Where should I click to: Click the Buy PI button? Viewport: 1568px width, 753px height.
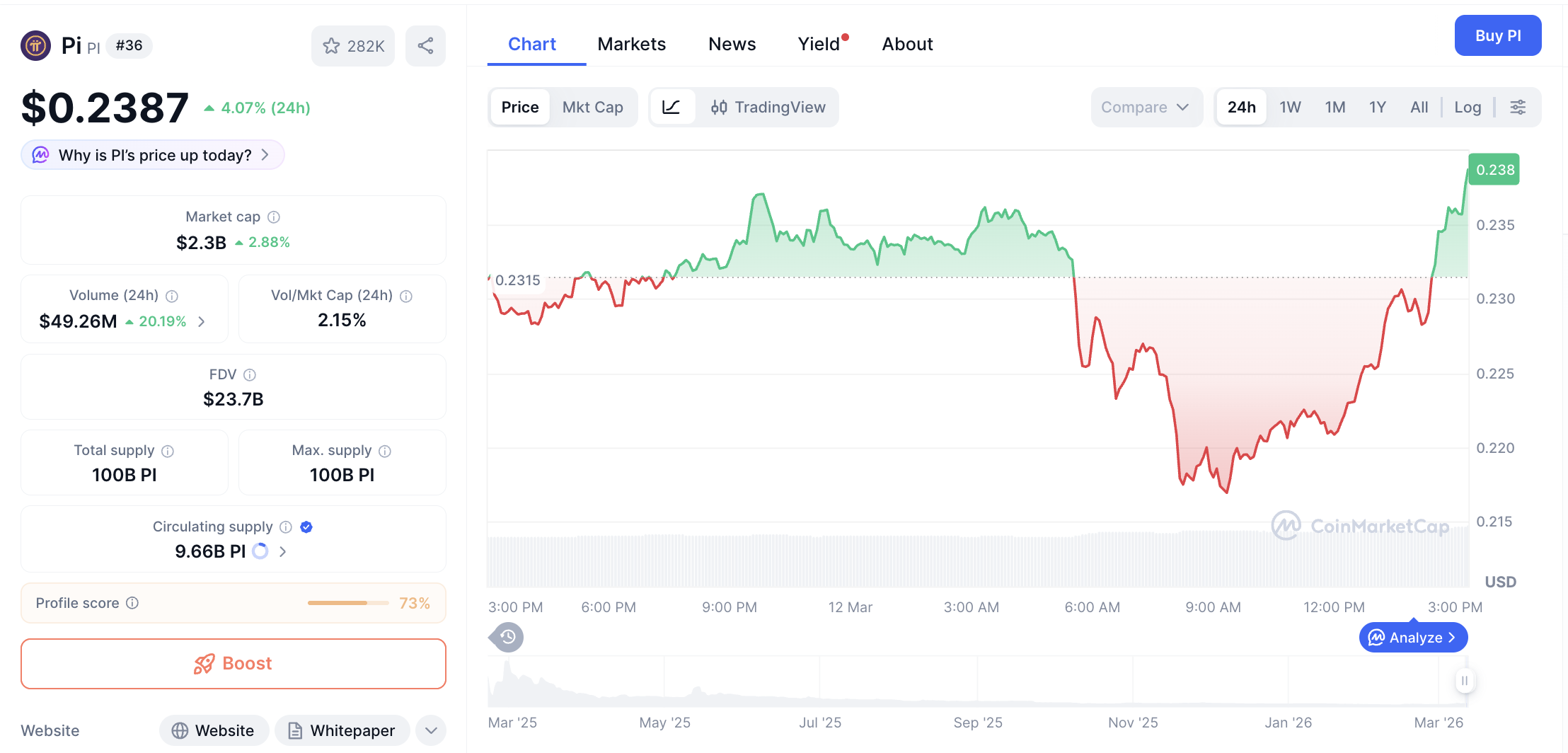pos(1498,35)
